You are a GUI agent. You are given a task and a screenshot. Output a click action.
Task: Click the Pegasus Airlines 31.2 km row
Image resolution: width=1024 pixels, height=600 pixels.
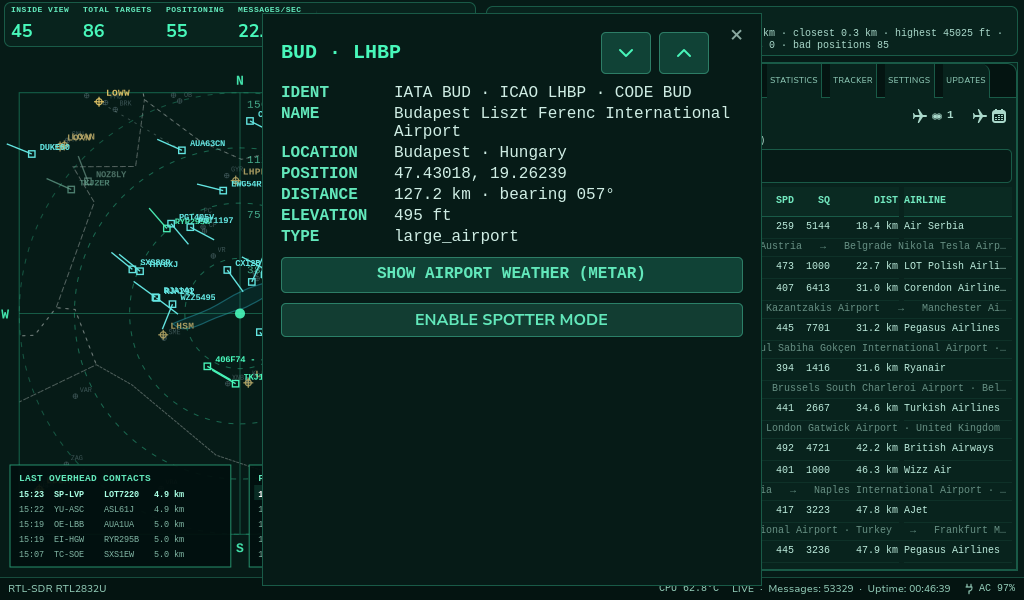click(x=886, y=328)
